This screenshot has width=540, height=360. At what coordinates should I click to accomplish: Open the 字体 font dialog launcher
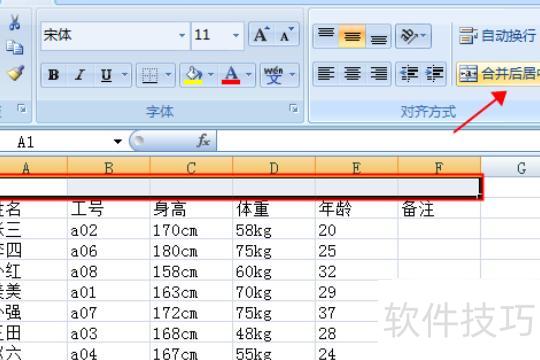click(x=293, y=109)
